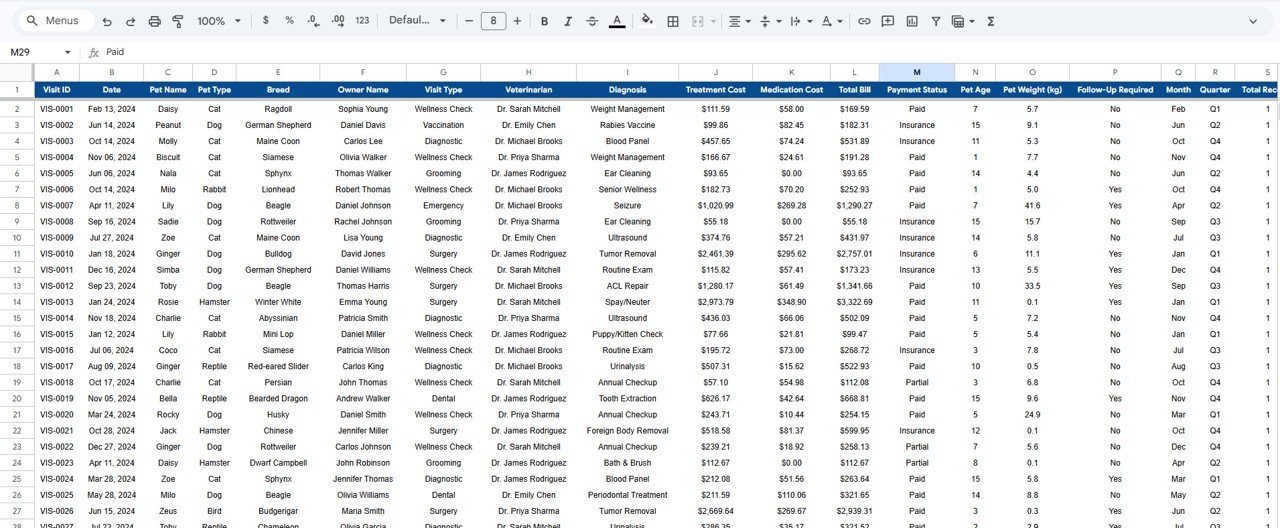Open the table views icon

click(x=963, y=21)
